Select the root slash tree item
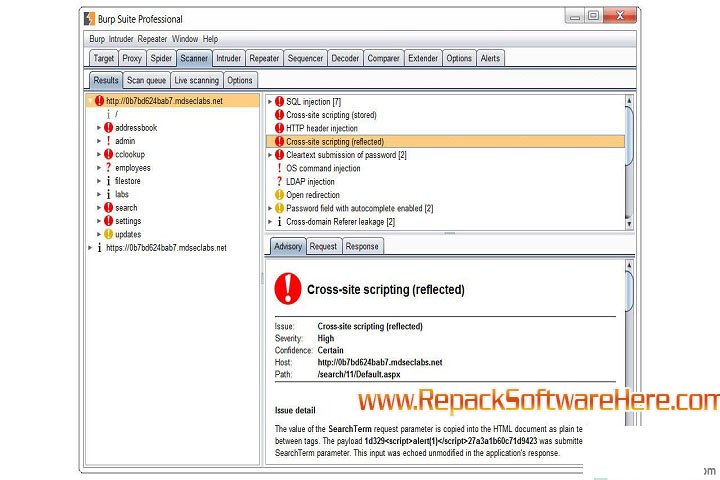Viewport: 720px width, 480px height. pos(117,114)
